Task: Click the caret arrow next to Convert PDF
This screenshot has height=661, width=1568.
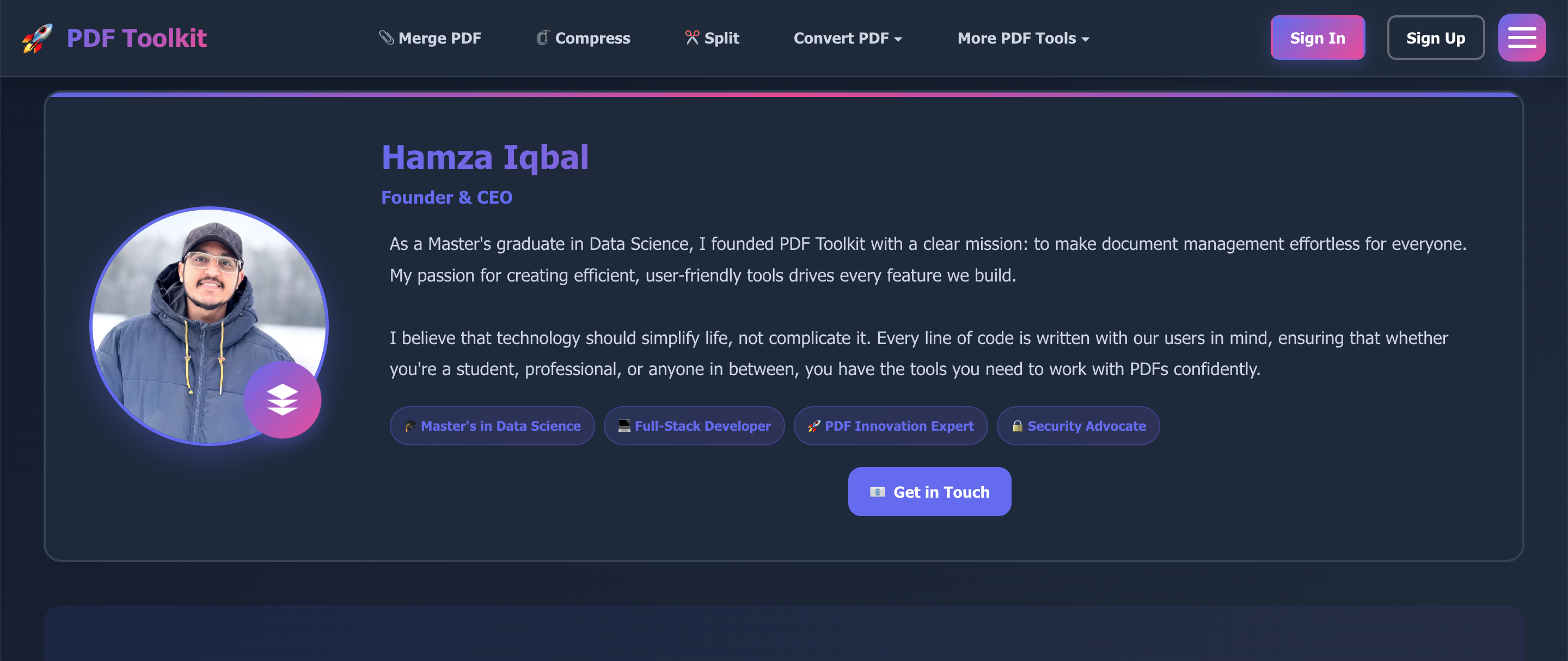Action: click(898, 40)
